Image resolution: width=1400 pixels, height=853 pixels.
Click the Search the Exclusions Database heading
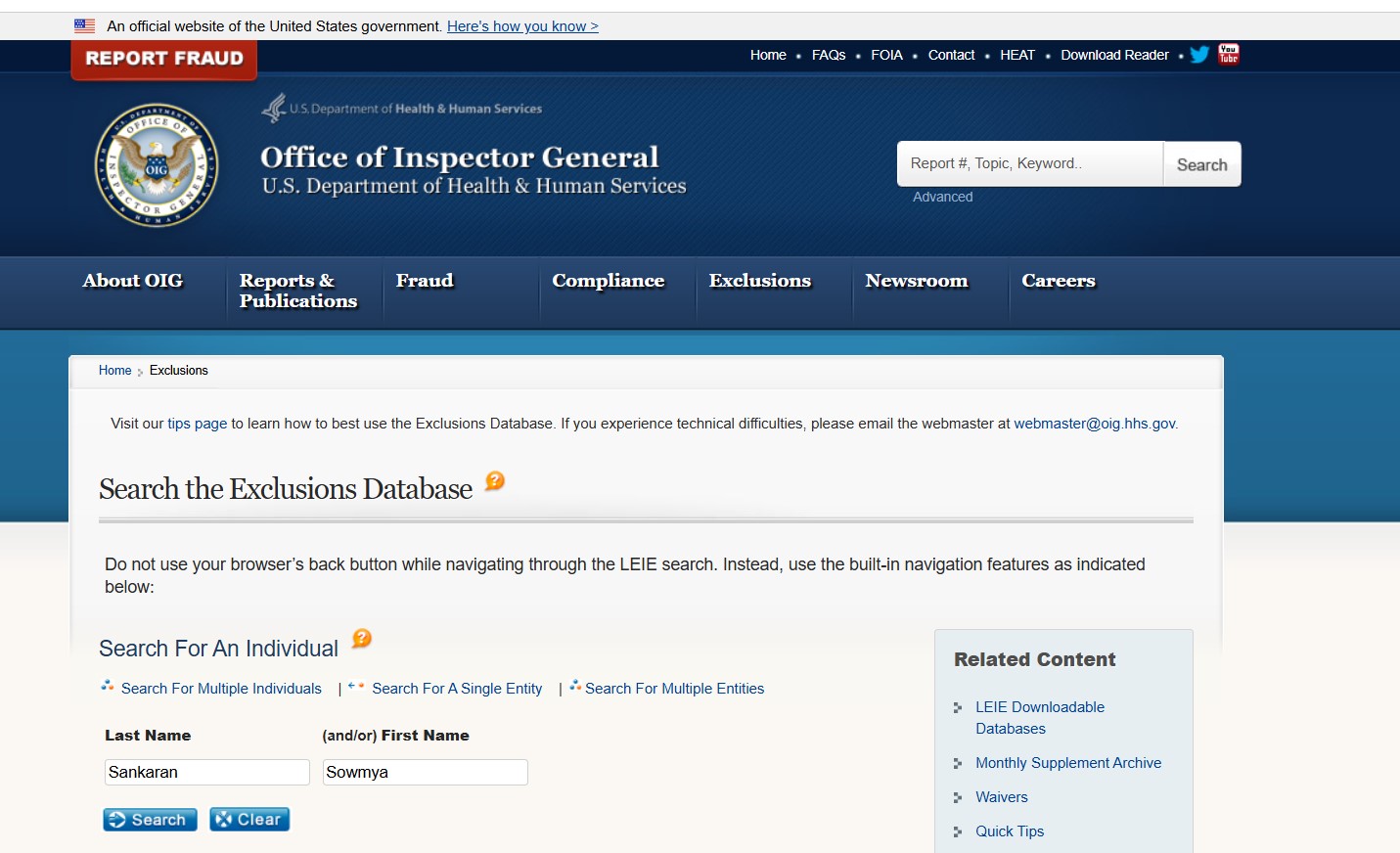pos(286,489)
